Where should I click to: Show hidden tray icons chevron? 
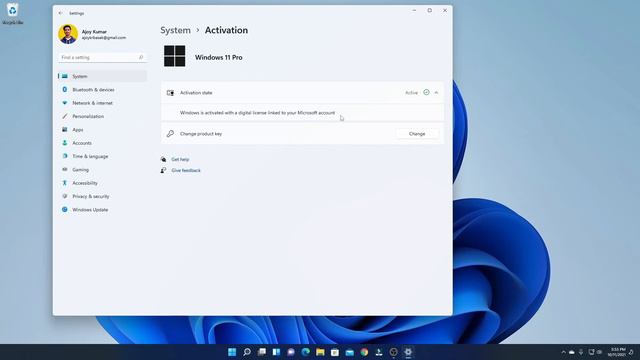[564, 352]
